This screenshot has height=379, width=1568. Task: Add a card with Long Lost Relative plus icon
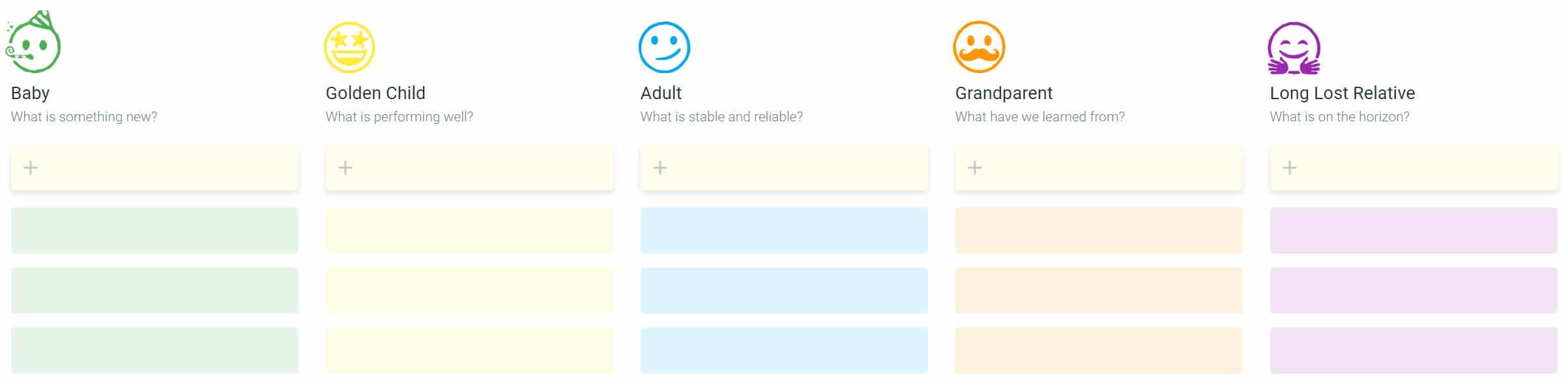[x=1290, y=168]
